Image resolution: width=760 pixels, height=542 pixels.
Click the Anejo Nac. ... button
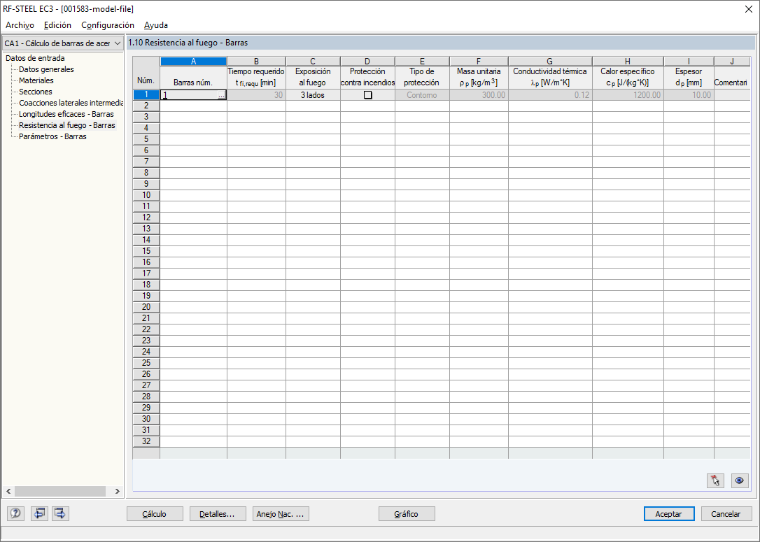[280, 514]
